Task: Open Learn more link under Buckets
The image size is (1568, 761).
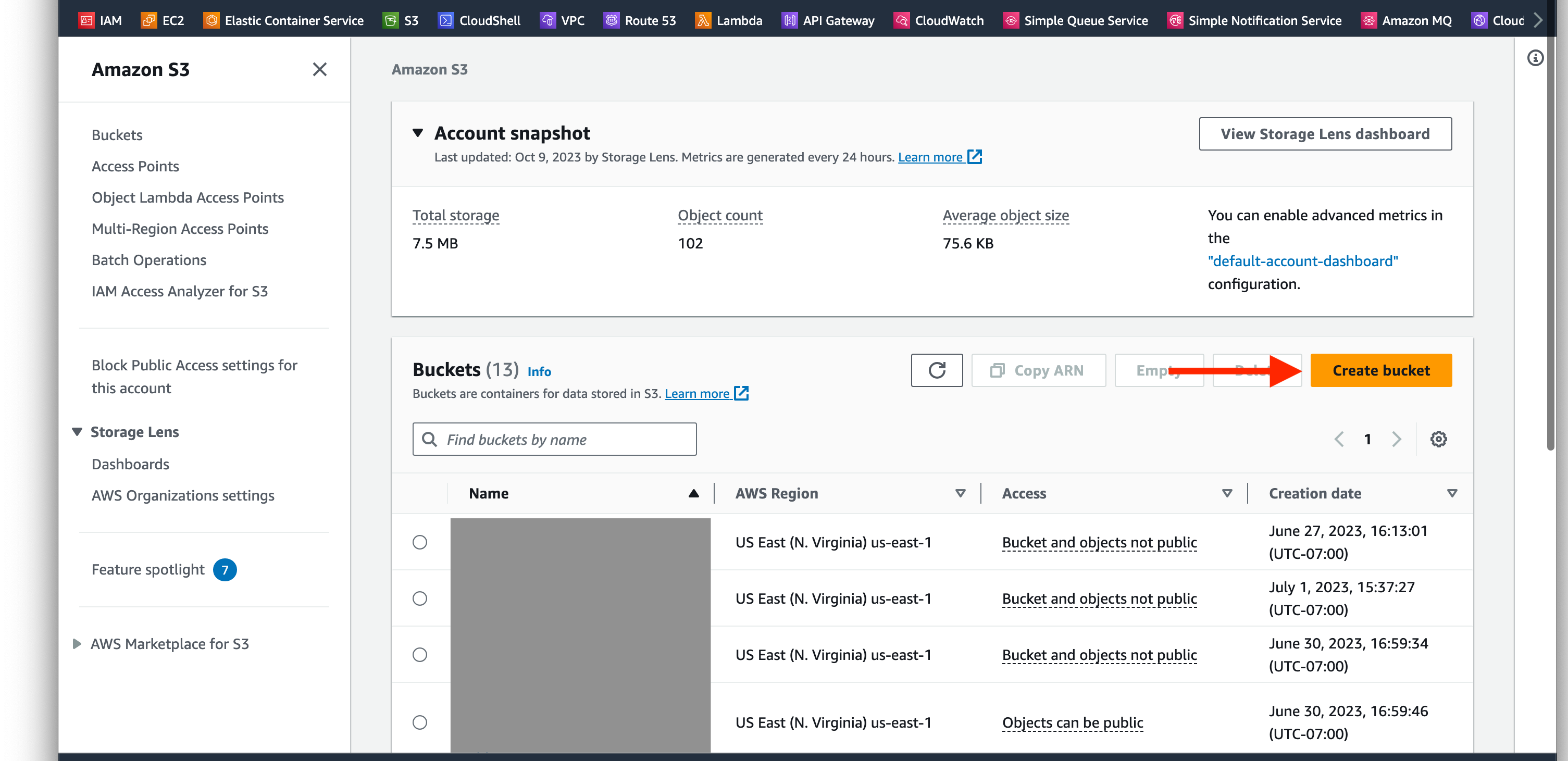Action: pos(697,393)
